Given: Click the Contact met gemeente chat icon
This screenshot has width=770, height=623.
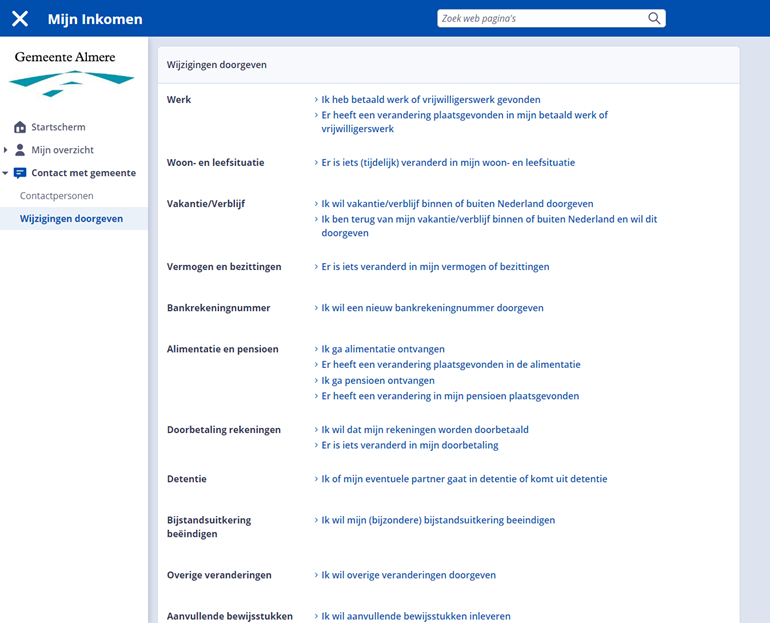Looking at the screenshot, I should (x=20, y=173).
